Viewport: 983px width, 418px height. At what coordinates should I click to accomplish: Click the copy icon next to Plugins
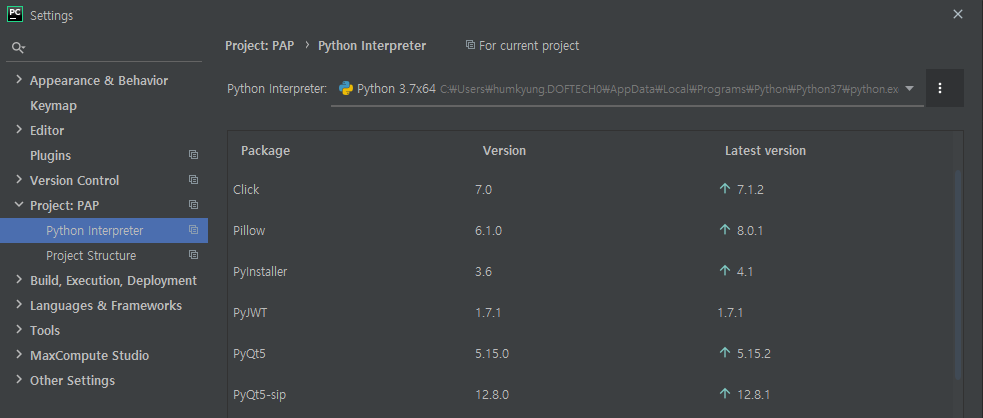pos(193,155)
